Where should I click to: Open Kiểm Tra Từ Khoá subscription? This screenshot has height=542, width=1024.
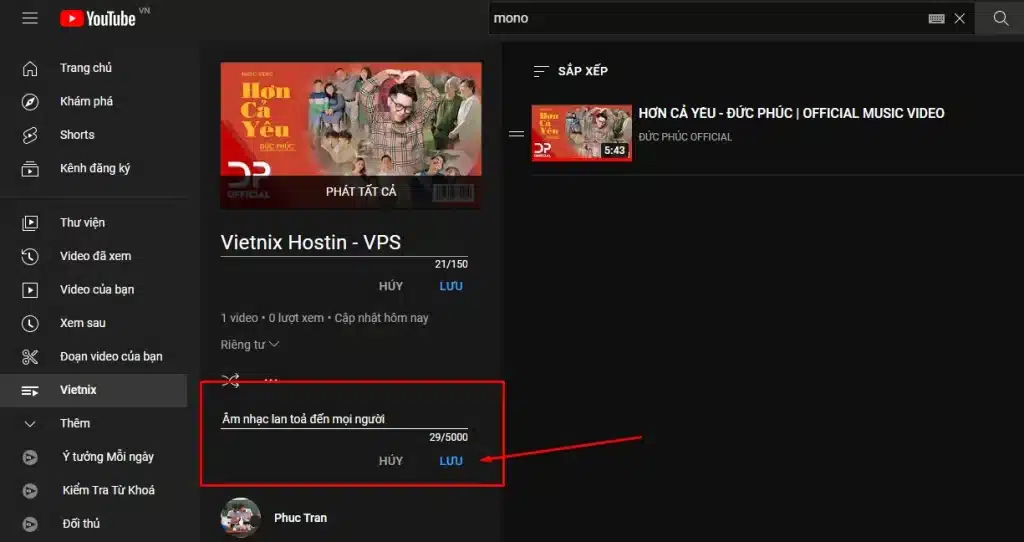tap(108, 490)
